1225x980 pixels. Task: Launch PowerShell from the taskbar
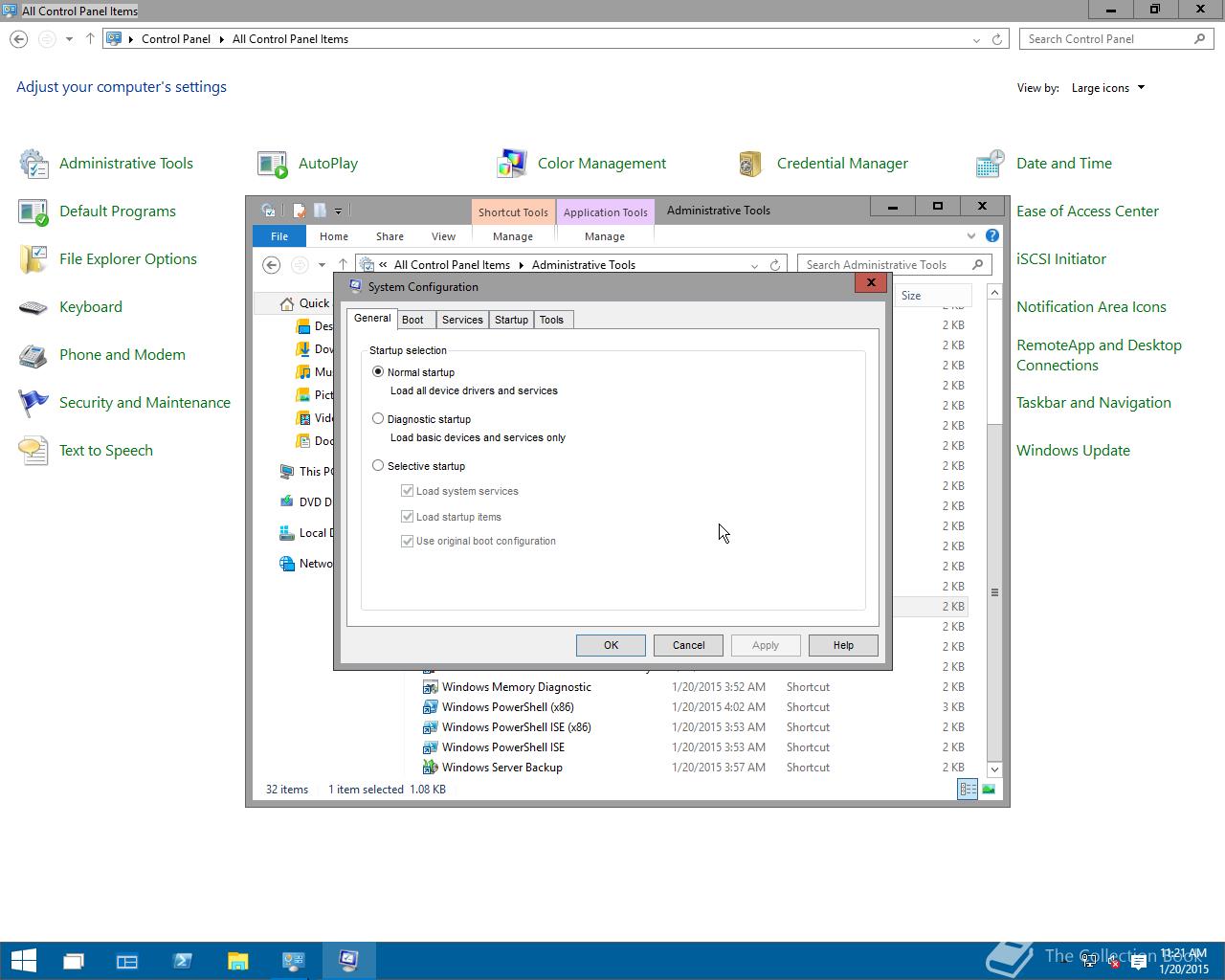click(x=182, y=961)
